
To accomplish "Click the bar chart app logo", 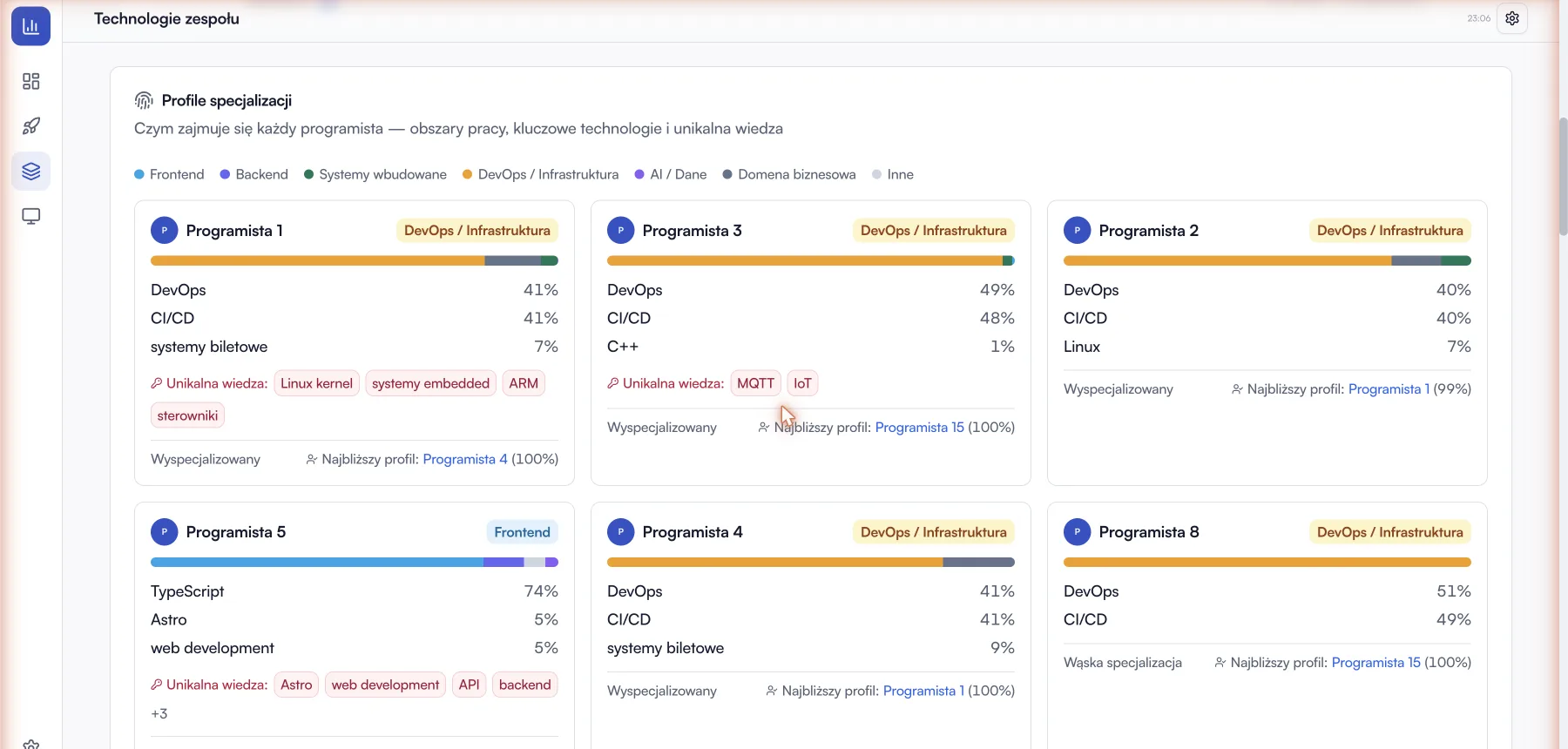I will tap(30, 26).
